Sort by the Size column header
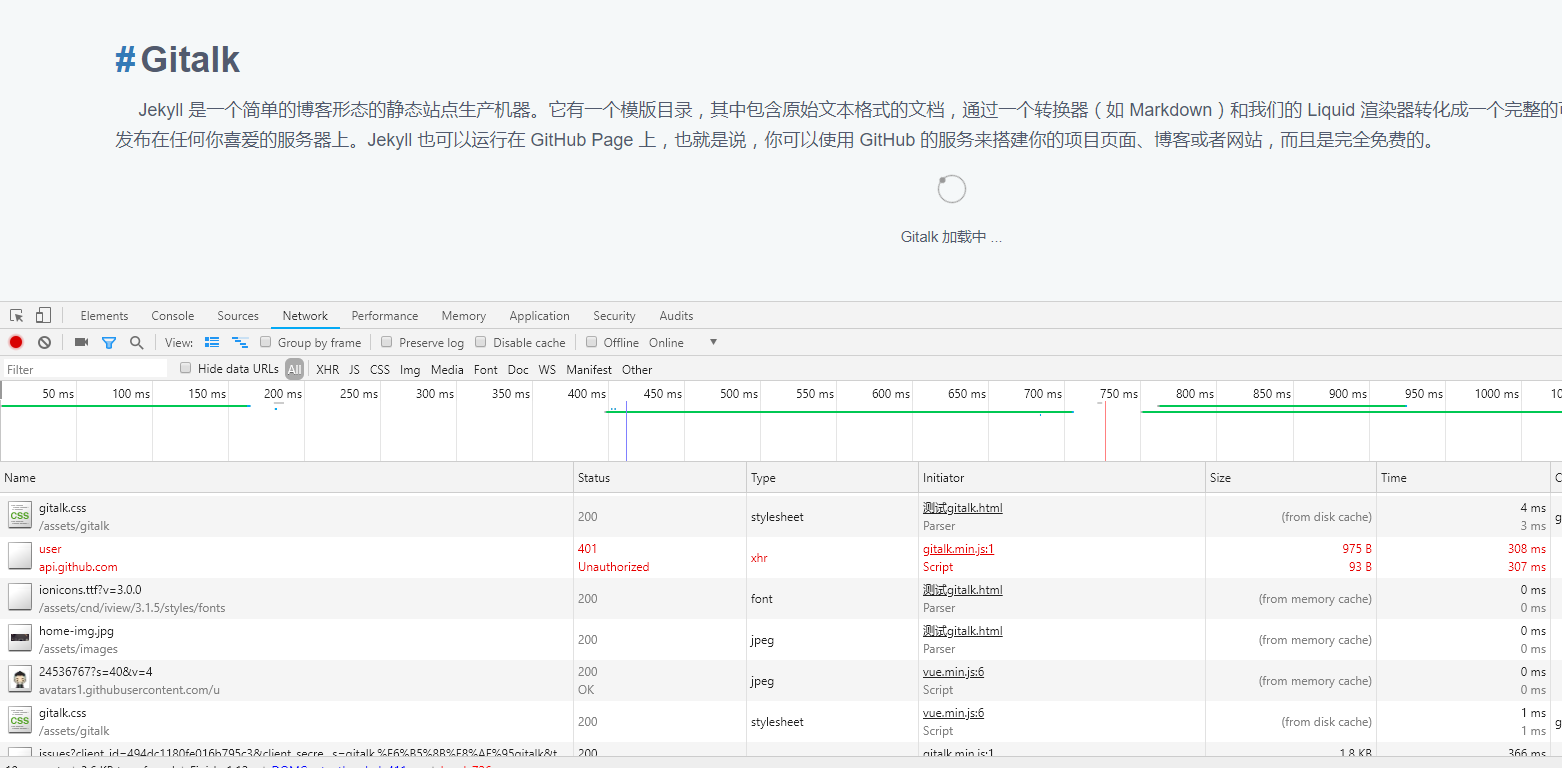 pyautogui.click(x=1291, y=478)
